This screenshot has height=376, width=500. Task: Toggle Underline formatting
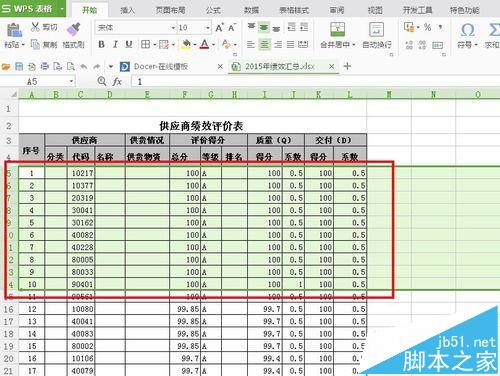point(129,44)
